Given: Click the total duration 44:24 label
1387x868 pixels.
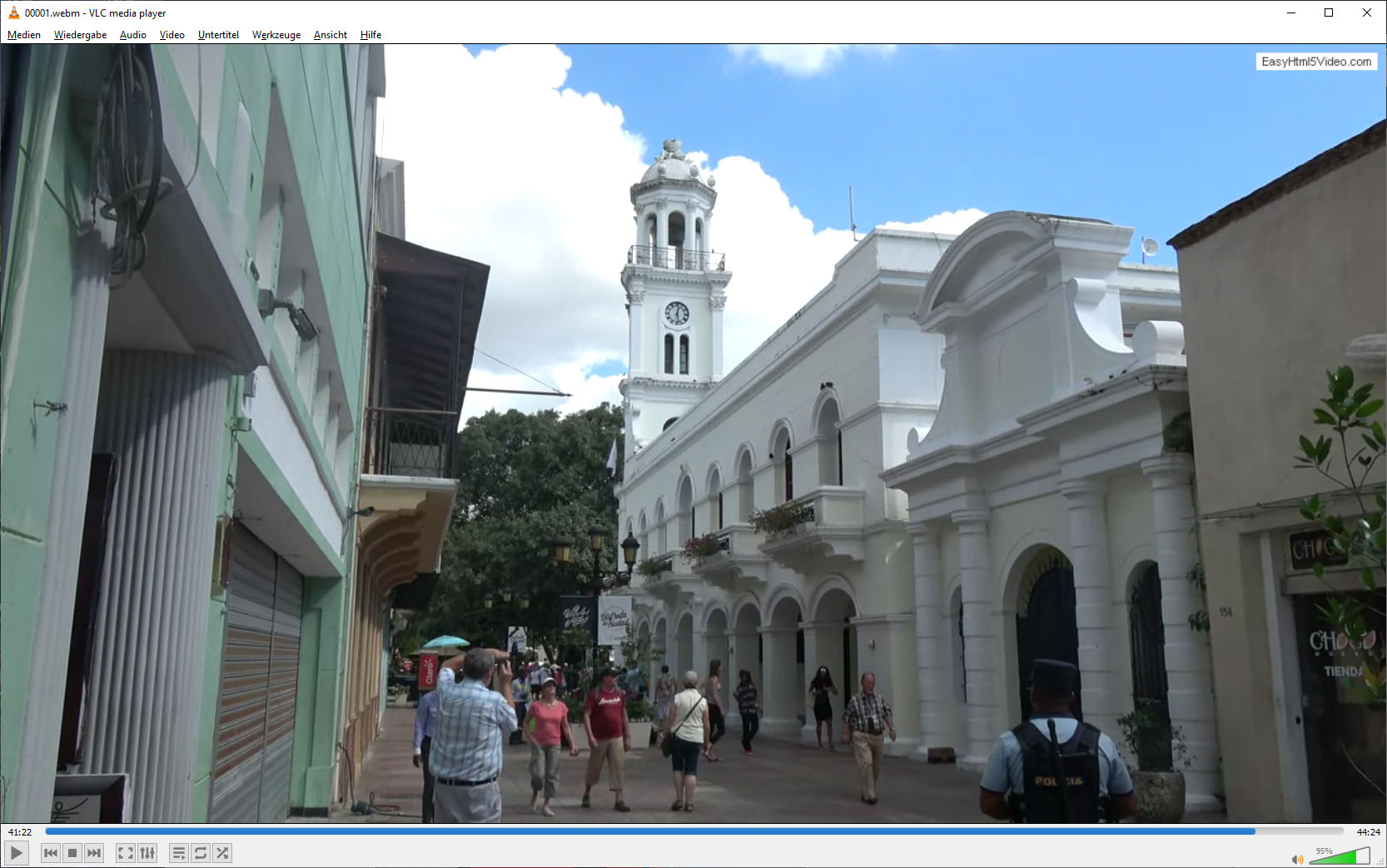Looking at the screenshot, I should pos(1368,832).
